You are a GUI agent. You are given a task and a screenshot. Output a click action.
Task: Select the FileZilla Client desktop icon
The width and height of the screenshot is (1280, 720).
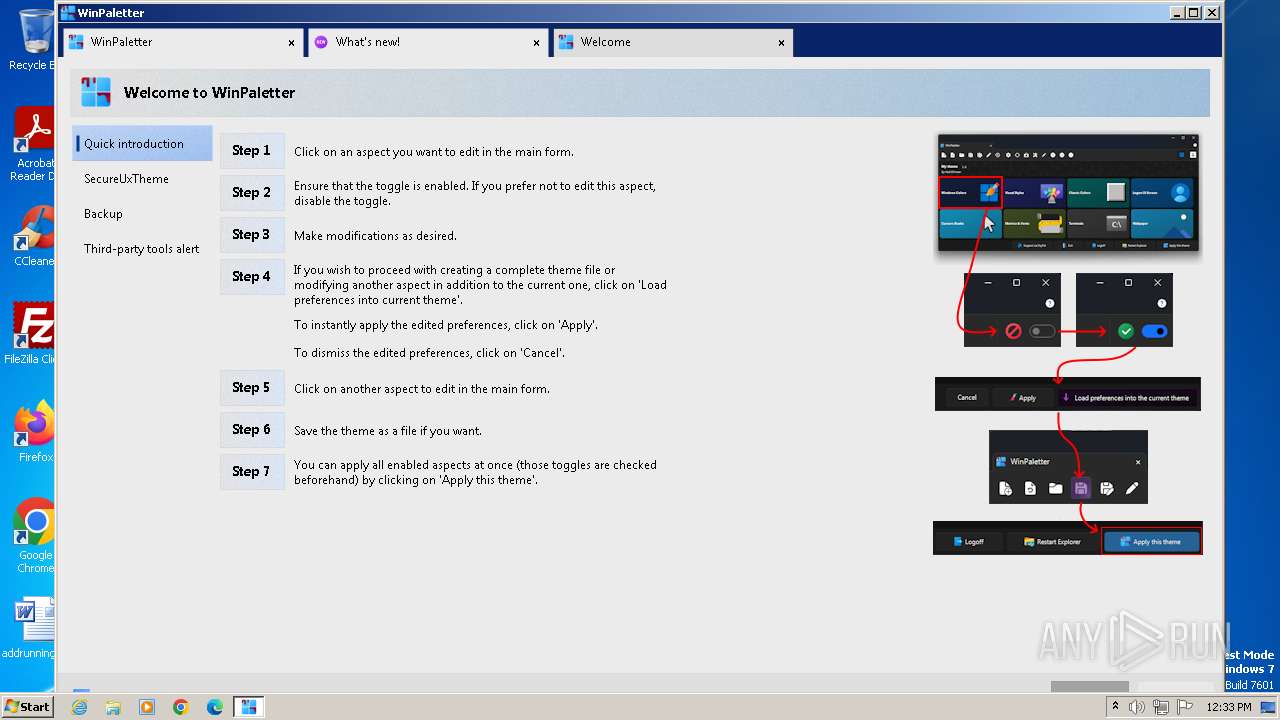34,334
